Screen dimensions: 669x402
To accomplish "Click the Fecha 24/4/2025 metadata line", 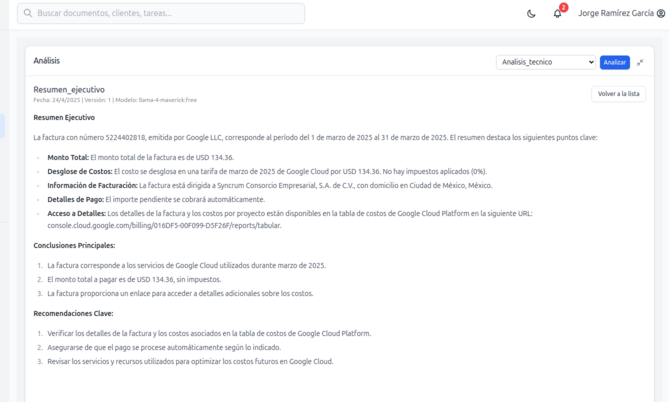I will coord(115,100).
